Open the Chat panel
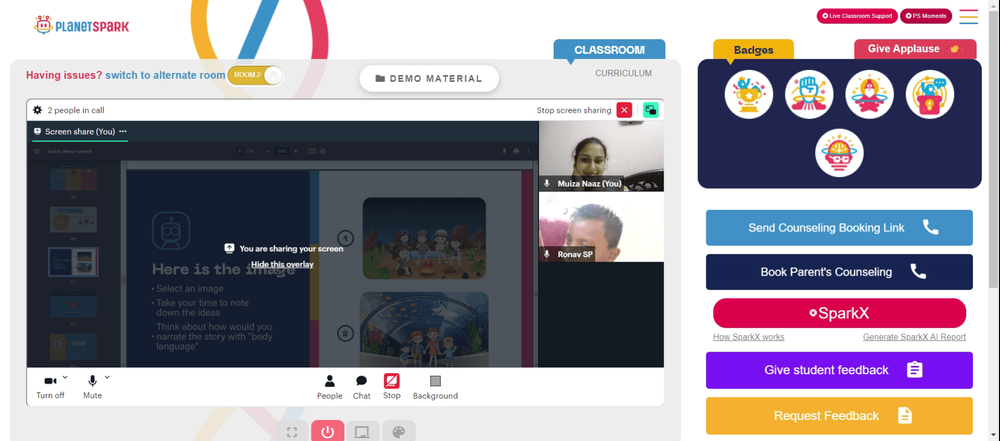This screenshot has width=1000, height=441. [362, 387]
